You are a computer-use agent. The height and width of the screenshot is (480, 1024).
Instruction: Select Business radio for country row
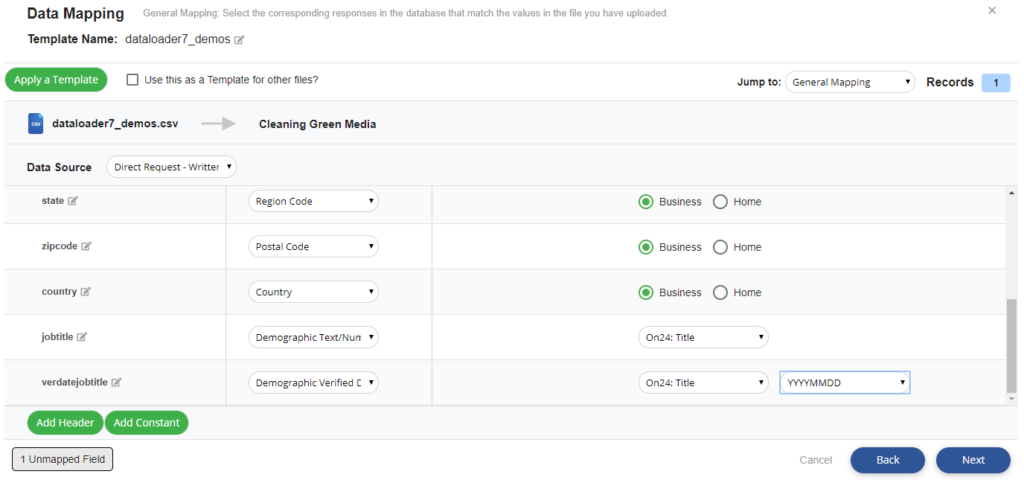[x=646, y=293]
